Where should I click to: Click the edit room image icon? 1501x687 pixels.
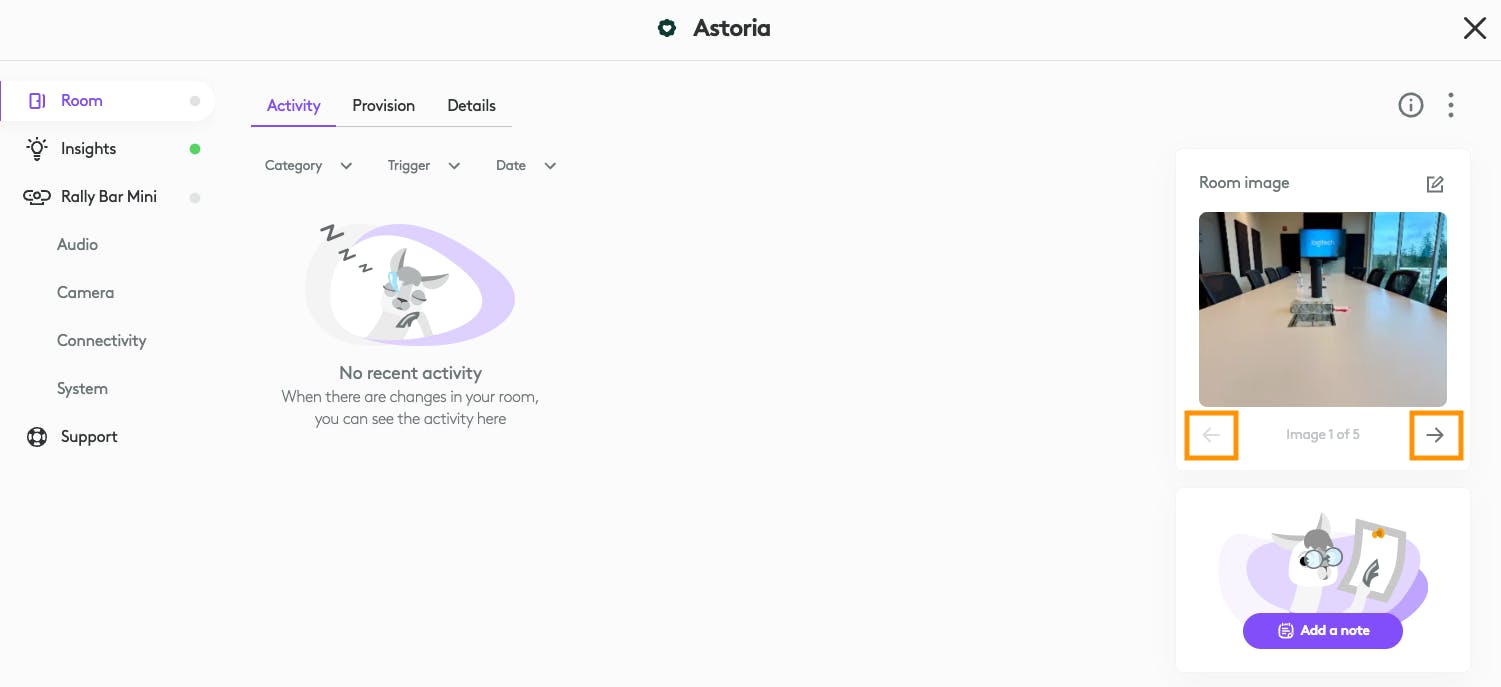tap(1435, 184)
